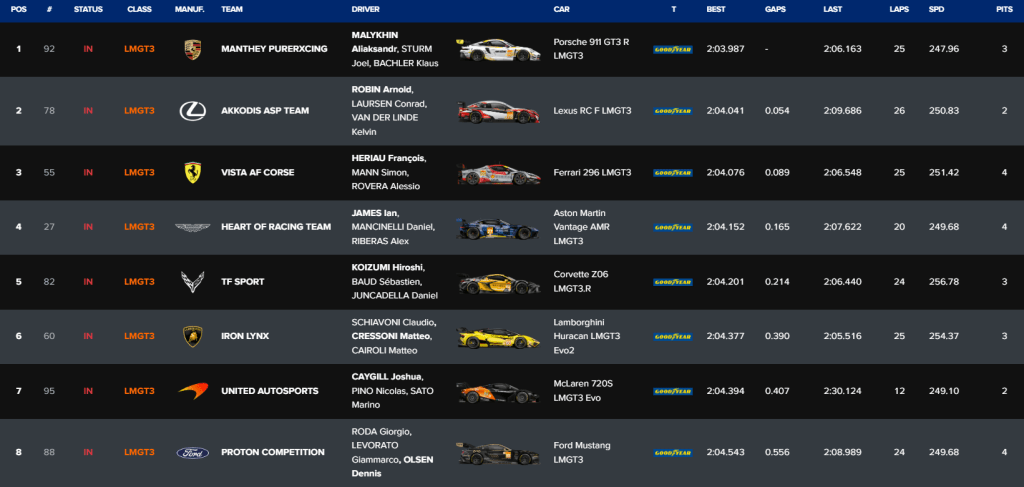Screen dimensions: 1024x487
Task: Click the gap value 0.054
Action: [776, 111]
